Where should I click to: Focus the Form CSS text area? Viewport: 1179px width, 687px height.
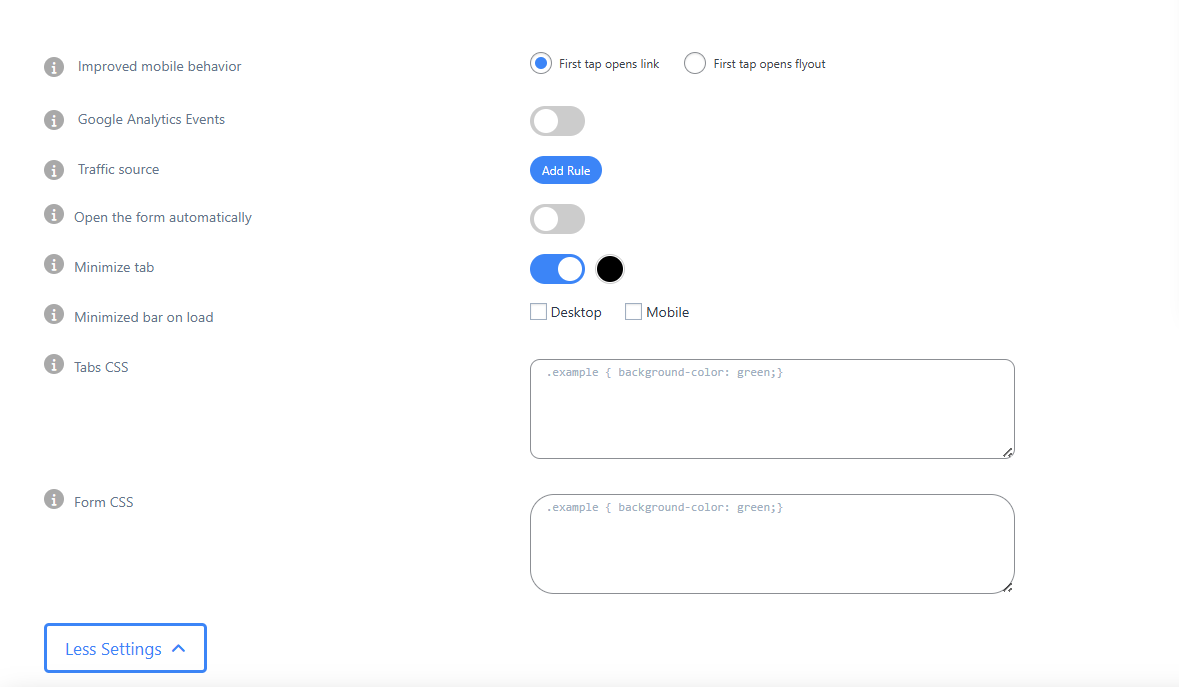tap(772, 544)
